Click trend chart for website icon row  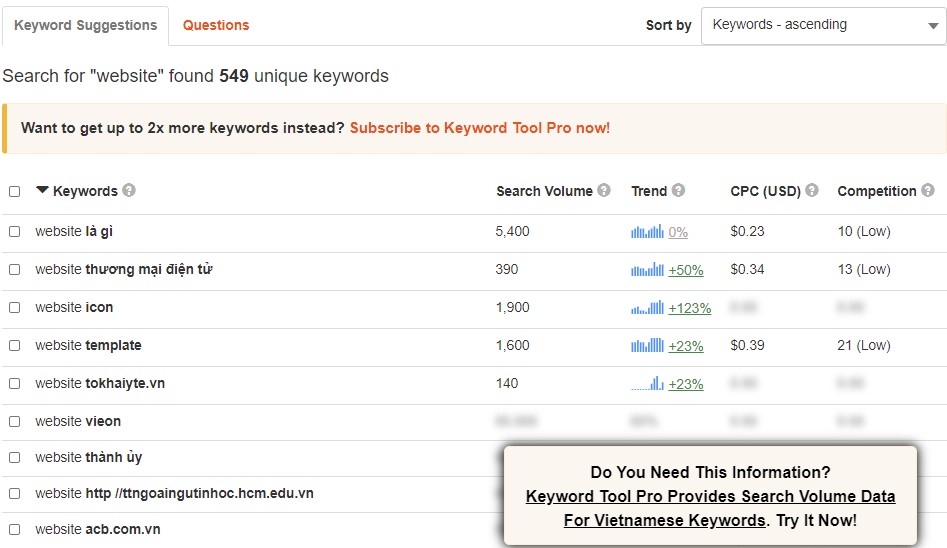tap(647, 308)
